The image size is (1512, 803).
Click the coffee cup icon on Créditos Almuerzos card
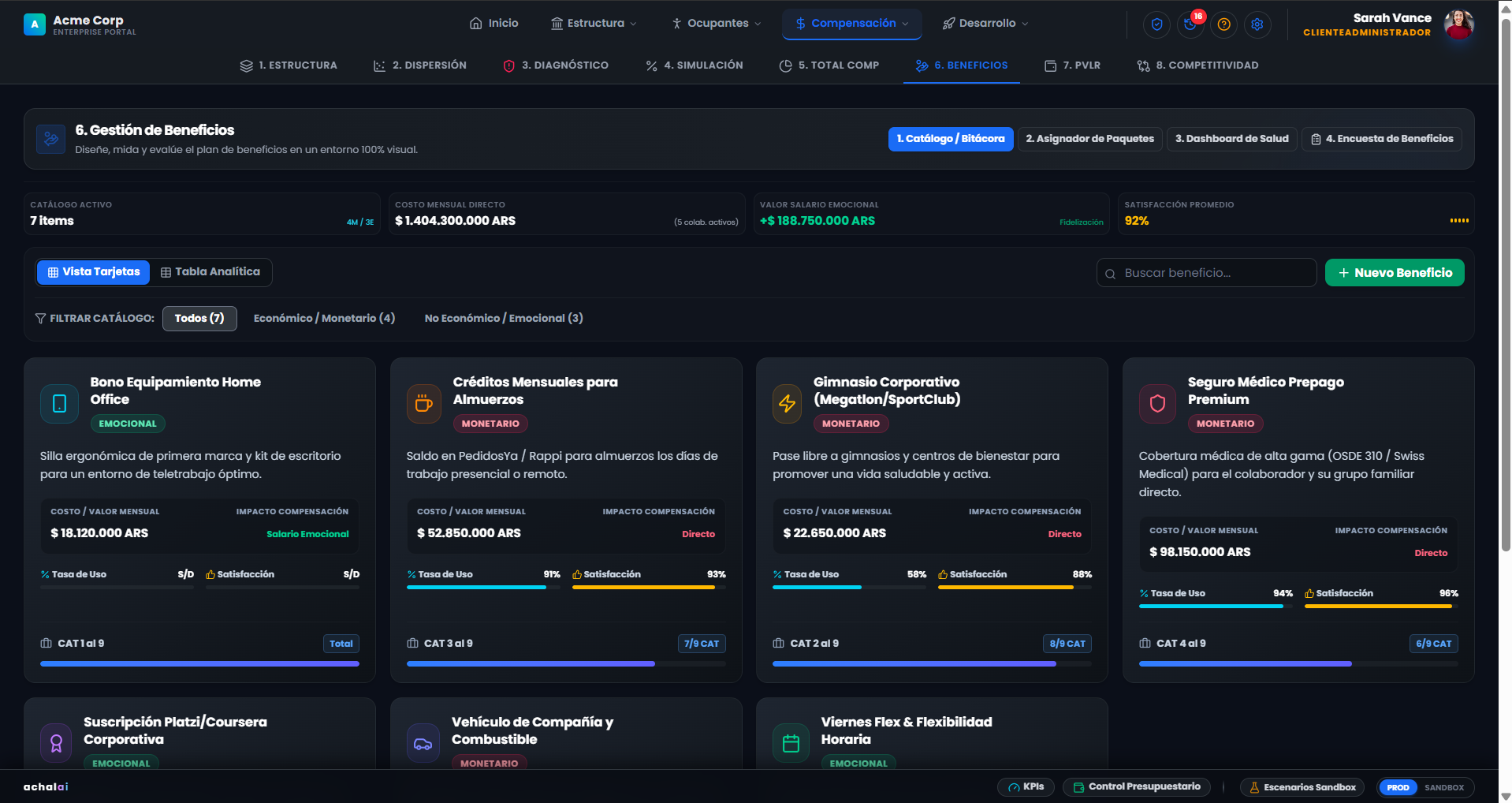(x=424, y=404)
